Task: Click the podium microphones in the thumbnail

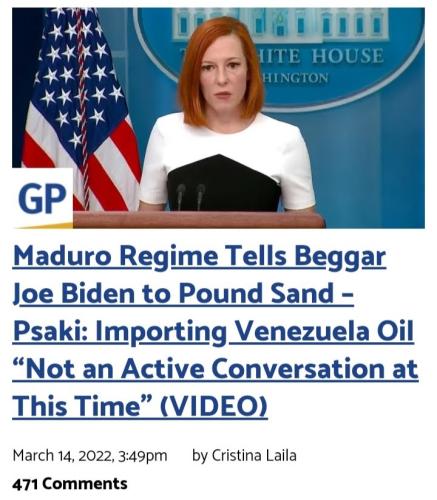Action: point(191,197)
